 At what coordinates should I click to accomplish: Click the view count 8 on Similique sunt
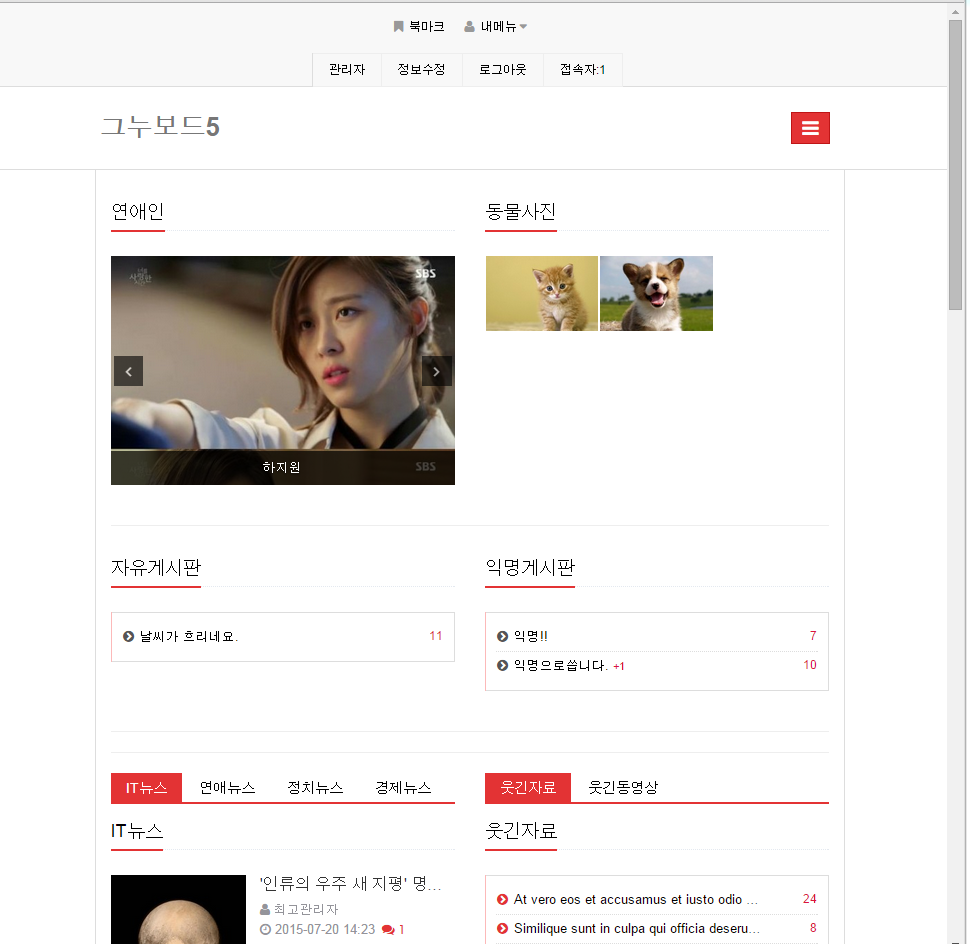pos(813,928)
